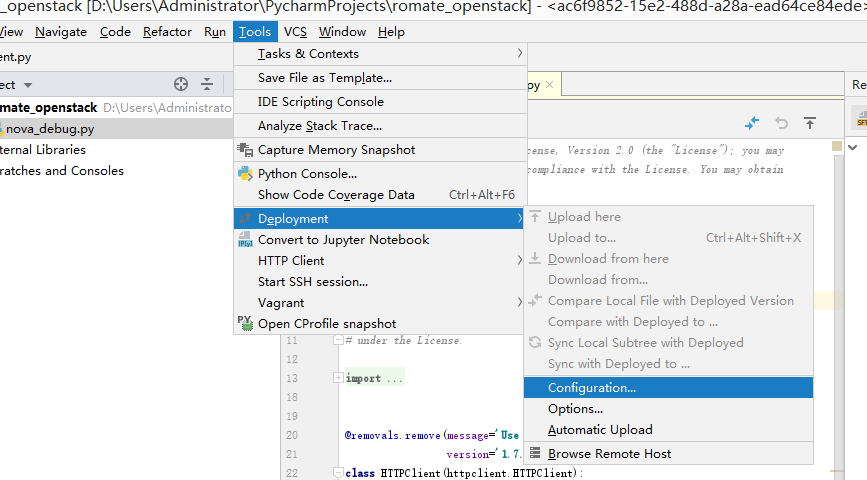867x480 pixels.
Task: Click the collapse all icon in project panel
Action: (207, 84)
